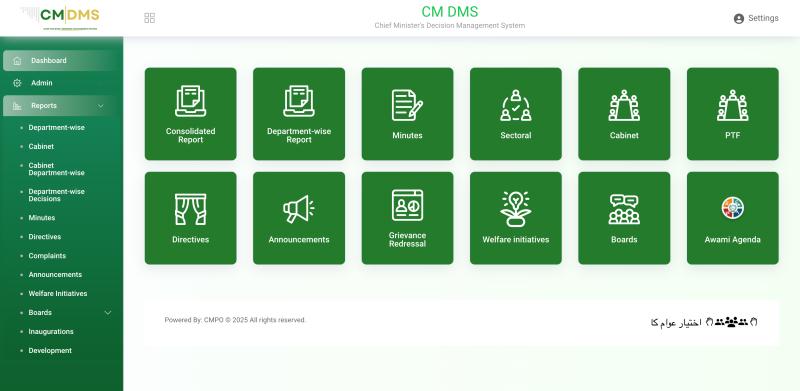Click the Welfare initiatives tile label
The height and width of the screenshot is (391, 800).
pyautogui.click(x=516, y=239)
